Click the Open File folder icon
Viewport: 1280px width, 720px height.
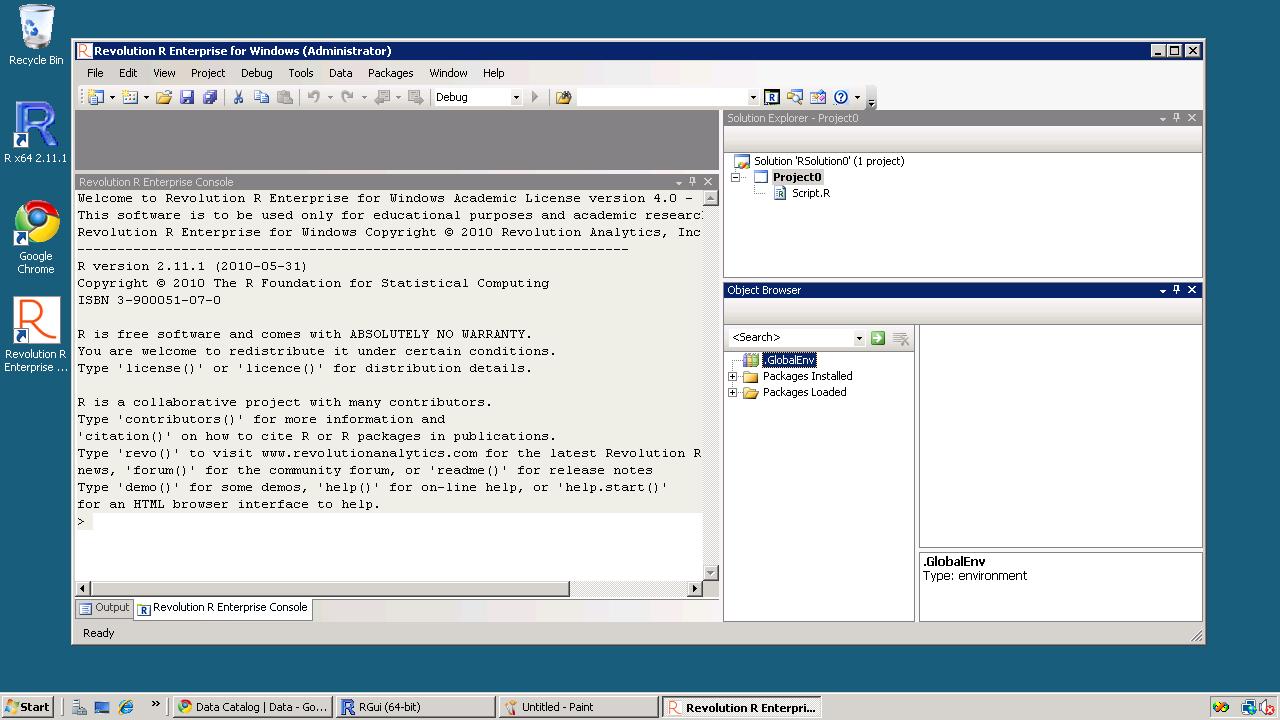click(163, 97)
